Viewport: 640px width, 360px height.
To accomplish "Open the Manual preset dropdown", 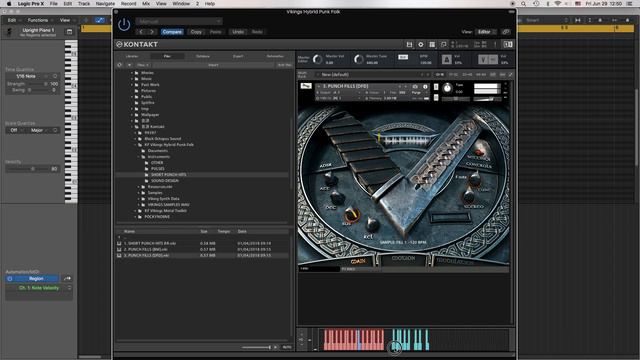I will click(x=179, y=21).
